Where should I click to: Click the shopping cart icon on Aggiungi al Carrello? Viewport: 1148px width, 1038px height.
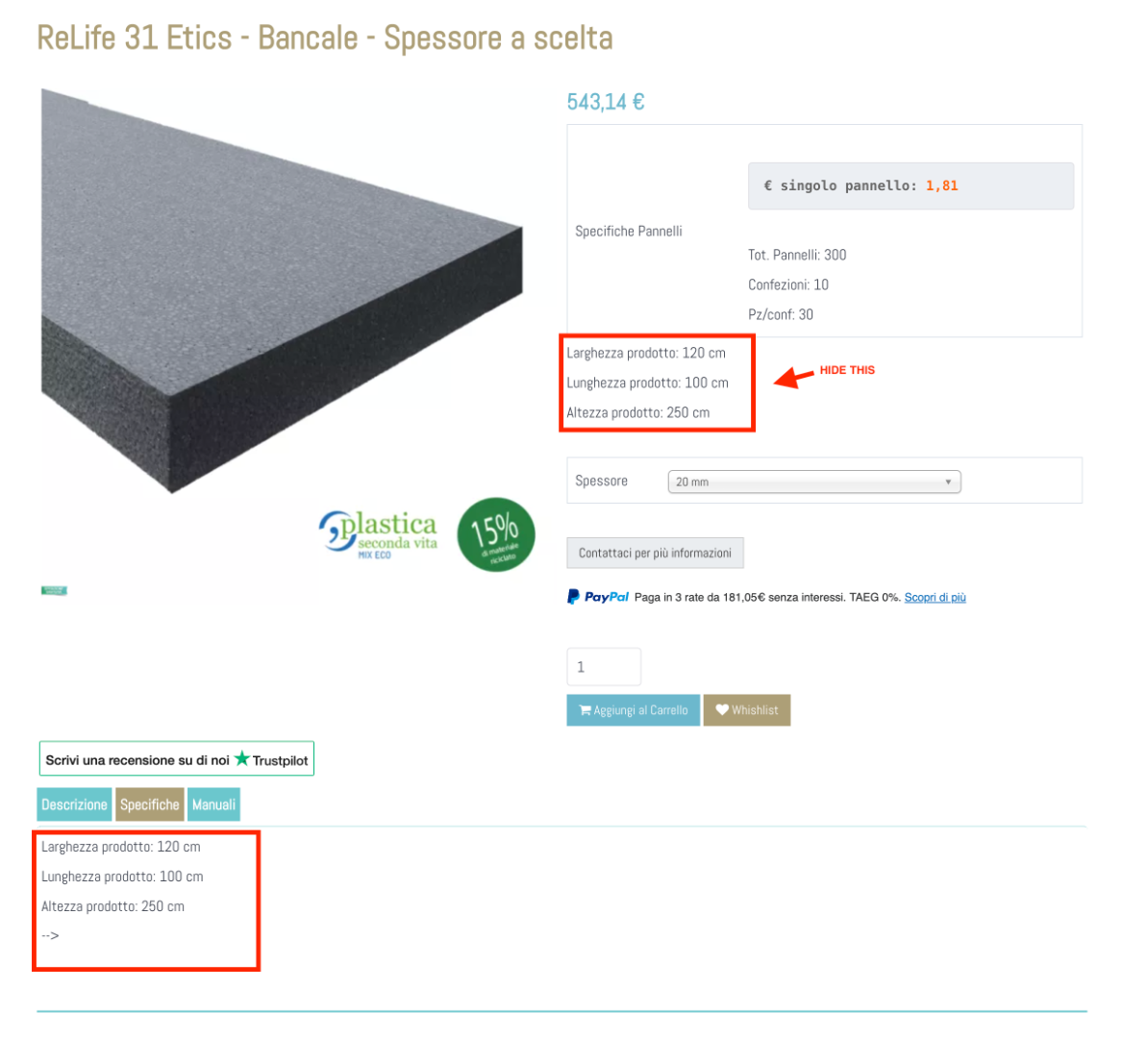(585, 710)
